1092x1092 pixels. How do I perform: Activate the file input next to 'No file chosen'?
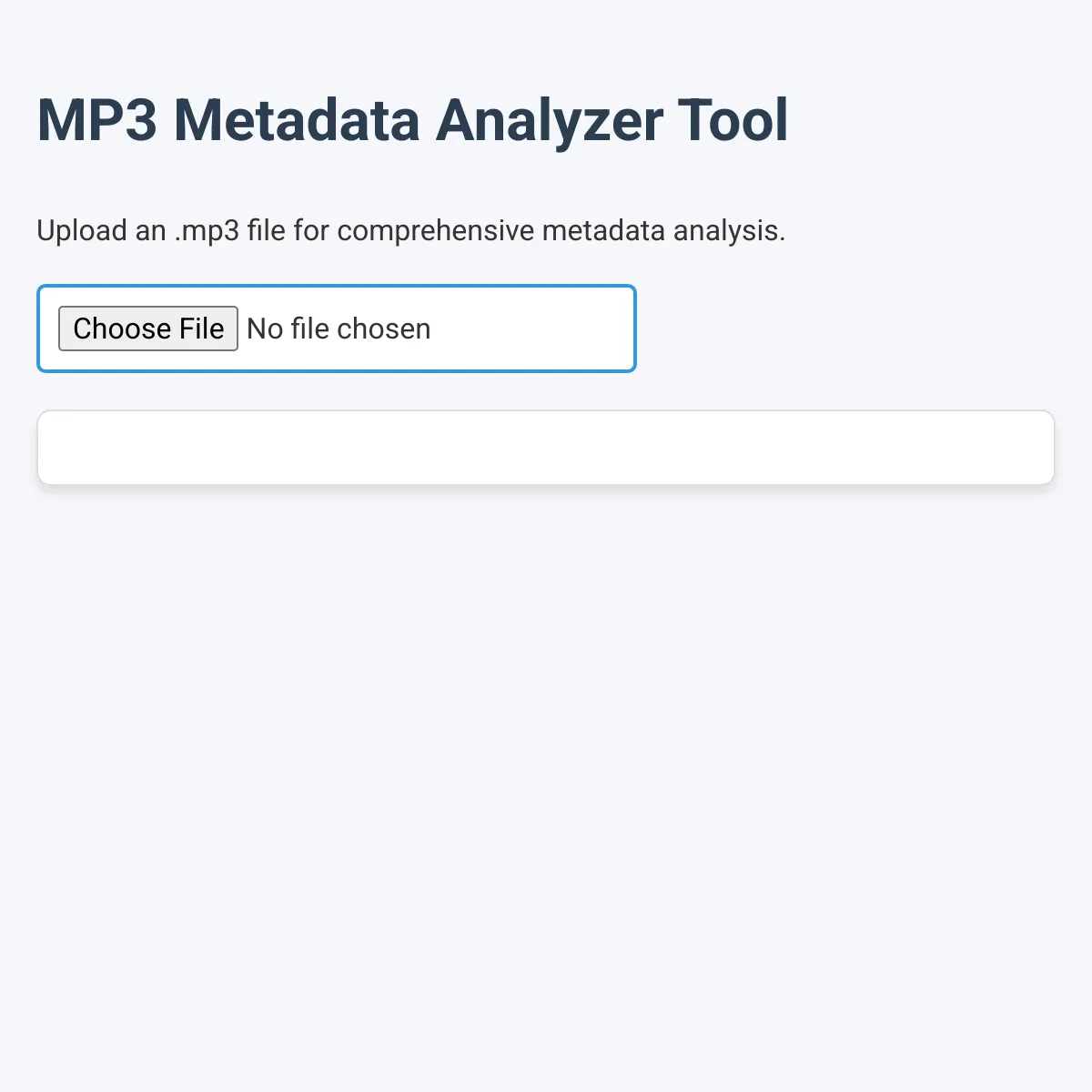click(147, 329)
